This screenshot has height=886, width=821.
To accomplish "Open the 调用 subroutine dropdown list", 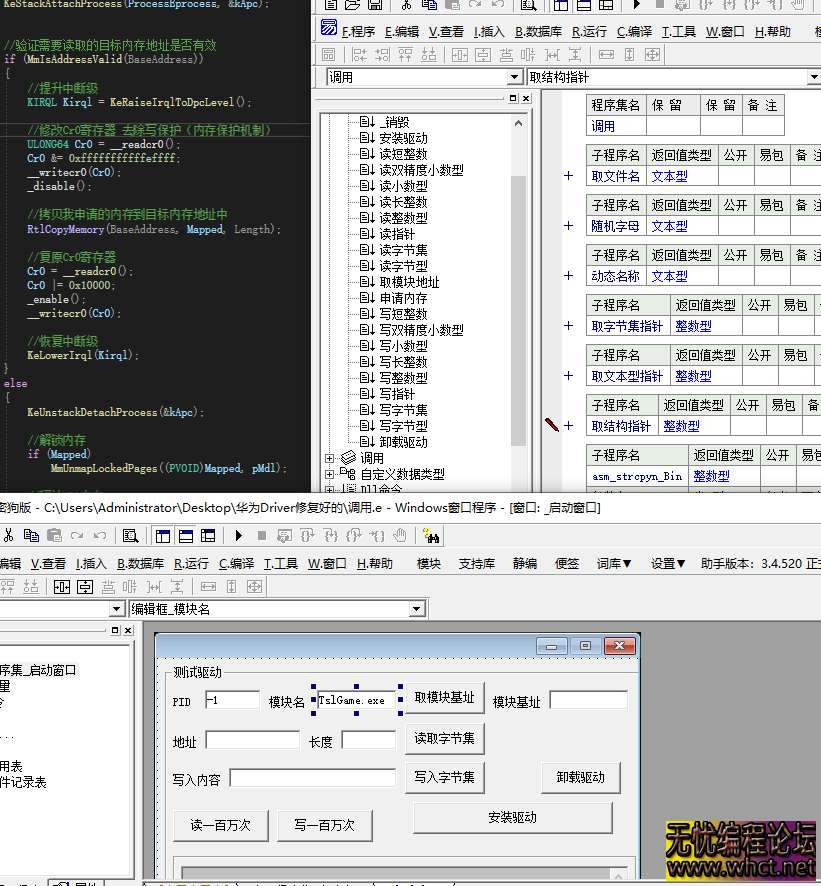I will 515,76.
